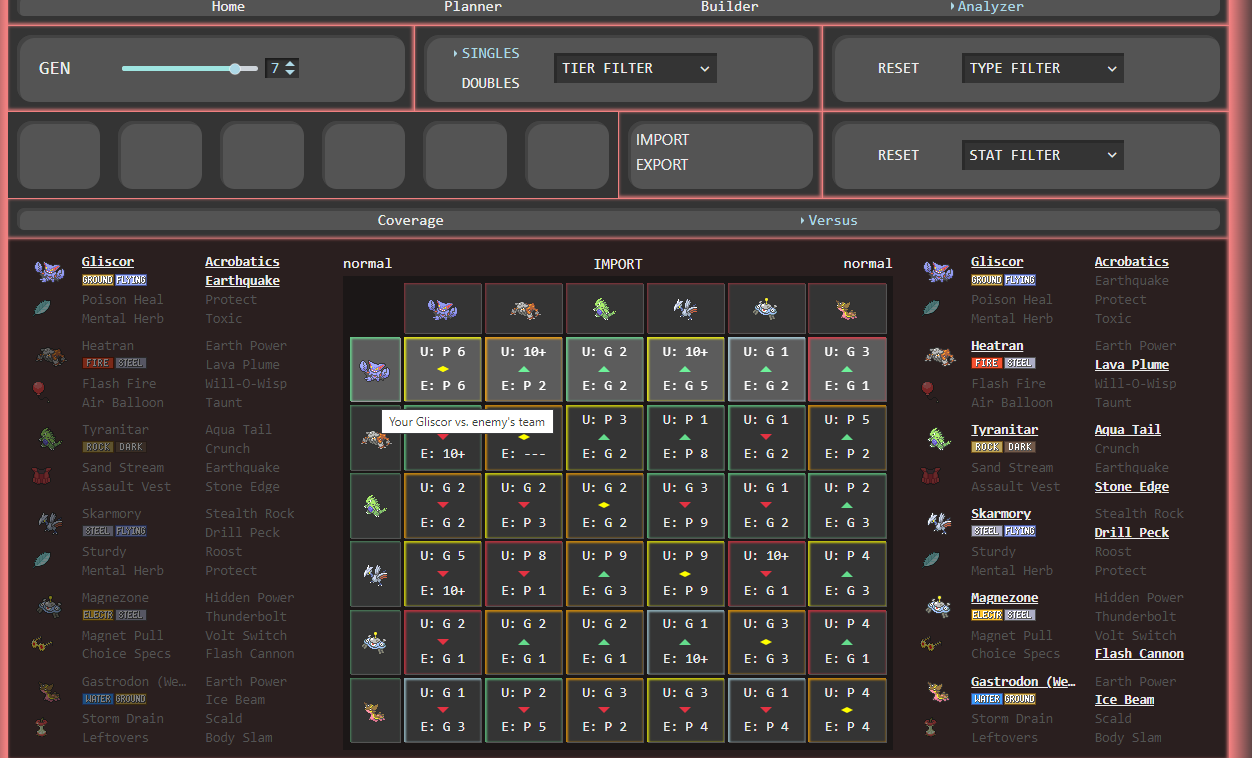Screen dimensions: 1252x758
Task: Click Skarmory sprite in right enemy list
Action: click(x=938, y=523)
